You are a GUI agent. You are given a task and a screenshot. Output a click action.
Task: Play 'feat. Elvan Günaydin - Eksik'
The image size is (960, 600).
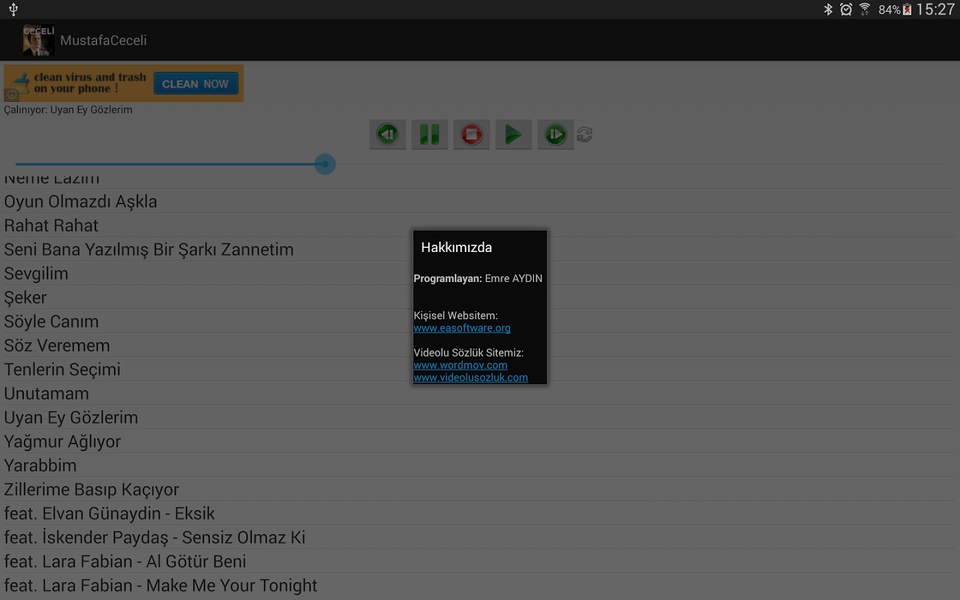tap(480, 513)
